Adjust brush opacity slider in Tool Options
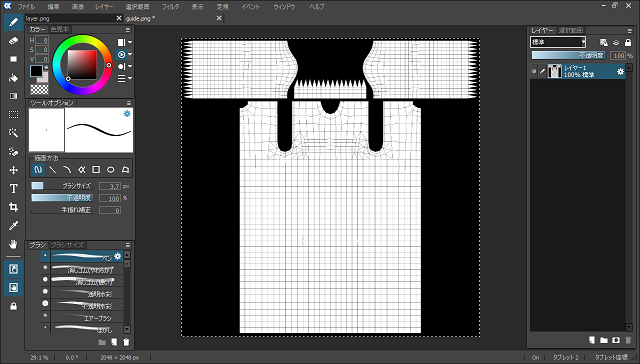Screen dimensions: 640x364 62,198
